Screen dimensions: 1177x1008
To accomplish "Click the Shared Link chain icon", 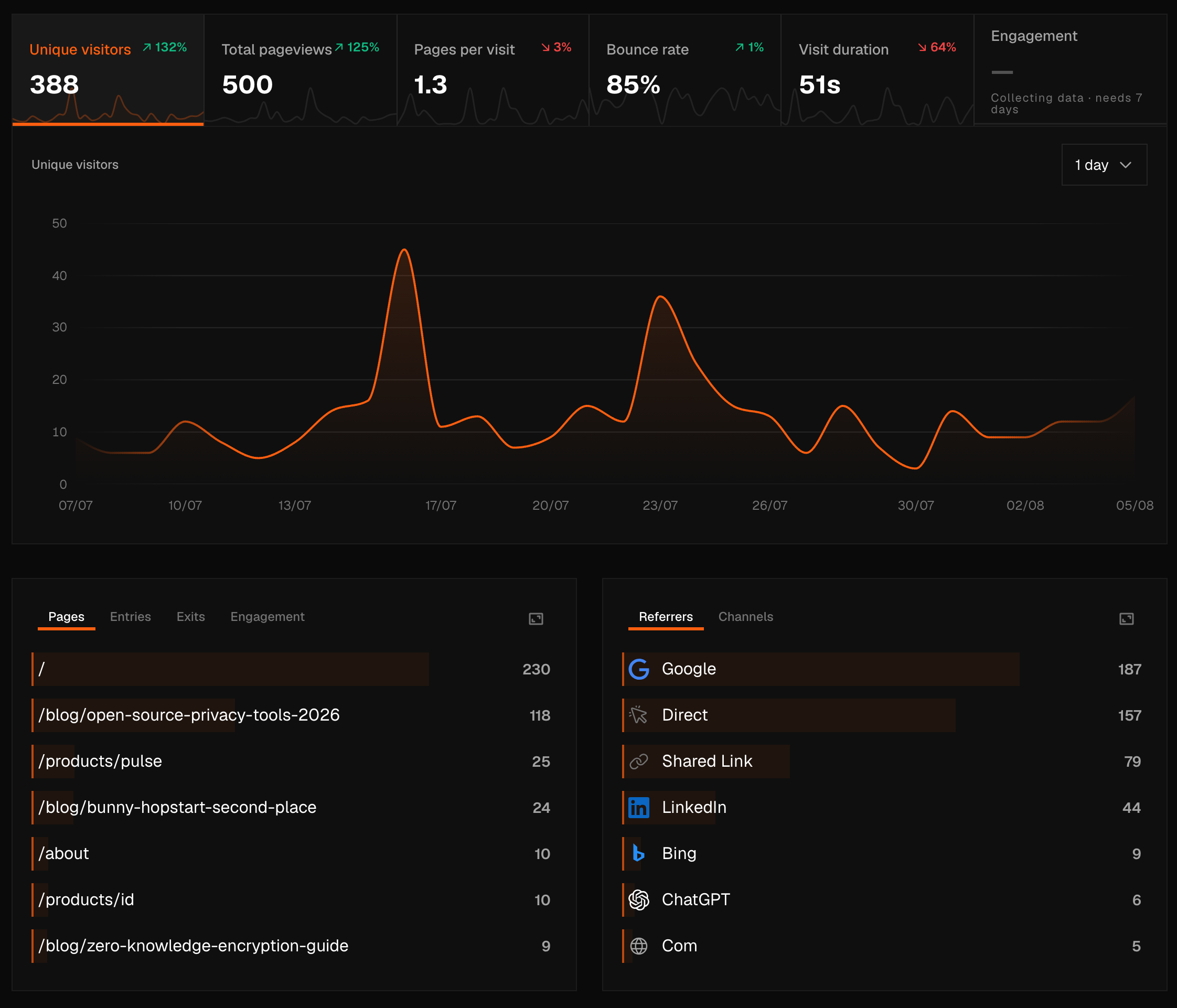I will [638, 761].
